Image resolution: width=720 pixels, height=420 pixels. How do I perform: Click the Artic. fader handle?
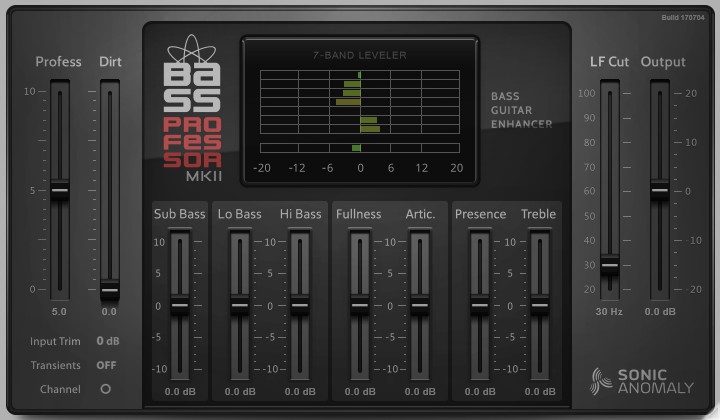pyautogui.click(x=420, y=306)
